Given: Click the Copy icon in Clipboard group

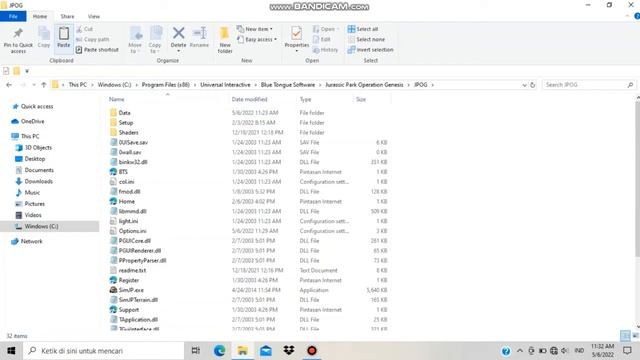Looking at the screenshot, I should (44, 33).
